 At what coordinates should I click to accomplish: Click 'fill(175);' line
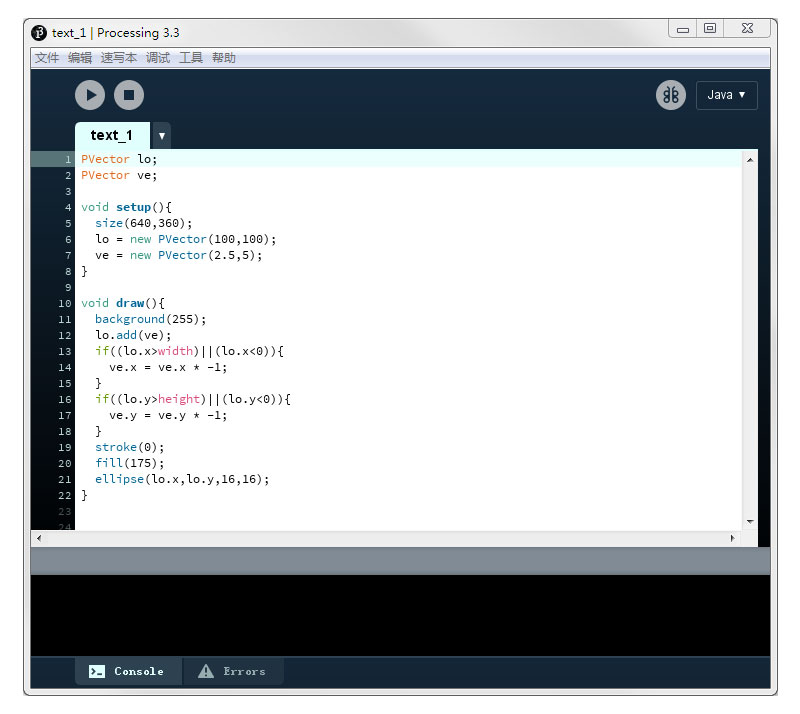pos(130,463)
